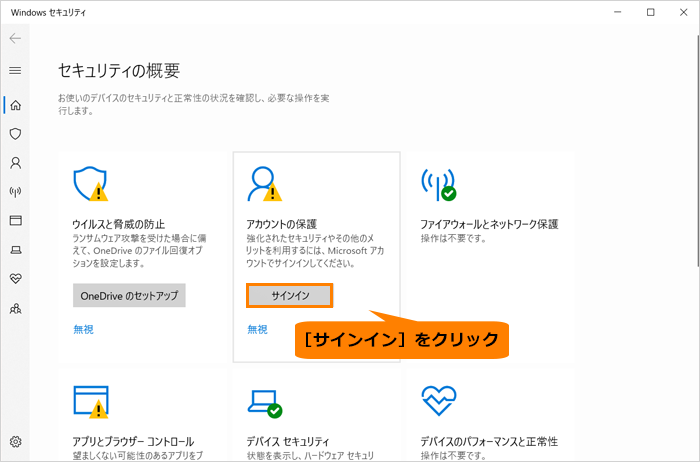The height and width of the screenshot is (462, 700).
Task: Open Device security laptop icon in sidebar
Action: point(16,250)
